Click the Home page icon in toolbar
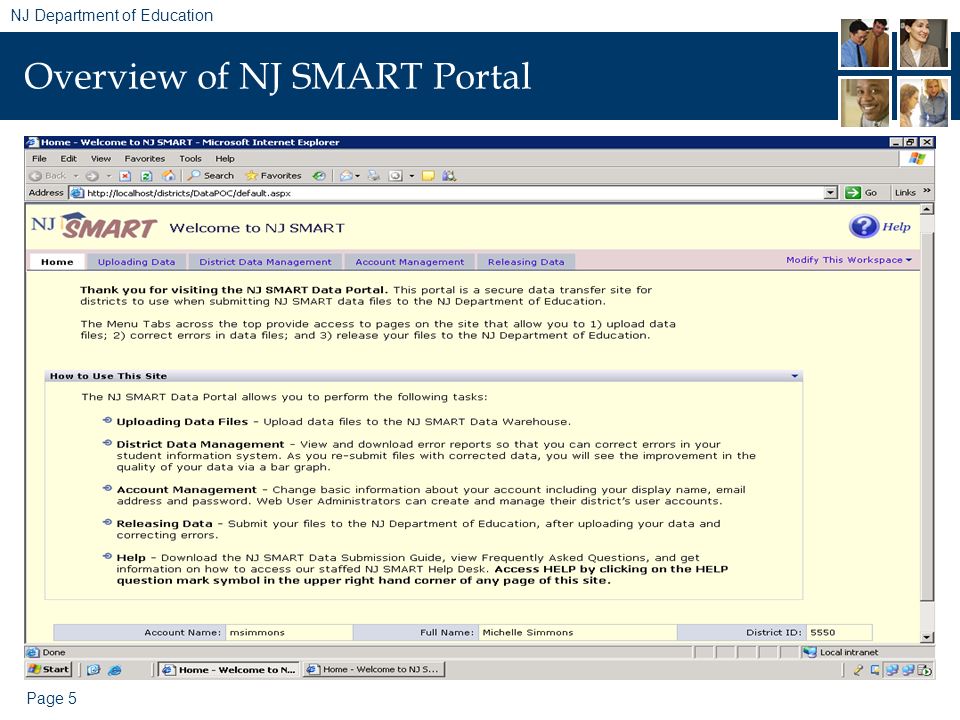 pos(168,176)
